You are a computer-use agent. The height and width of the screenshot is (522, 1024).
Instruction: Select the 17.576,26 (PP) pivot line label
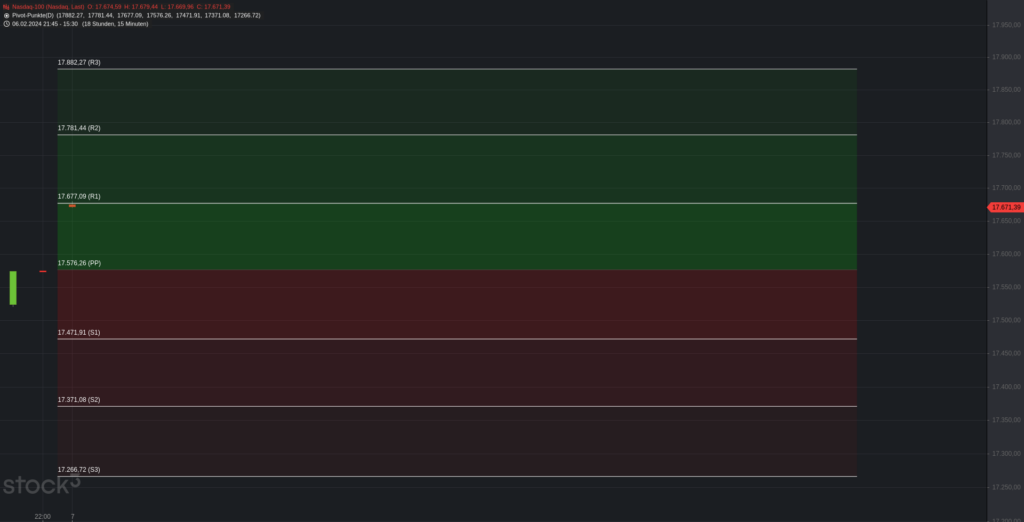79,263
